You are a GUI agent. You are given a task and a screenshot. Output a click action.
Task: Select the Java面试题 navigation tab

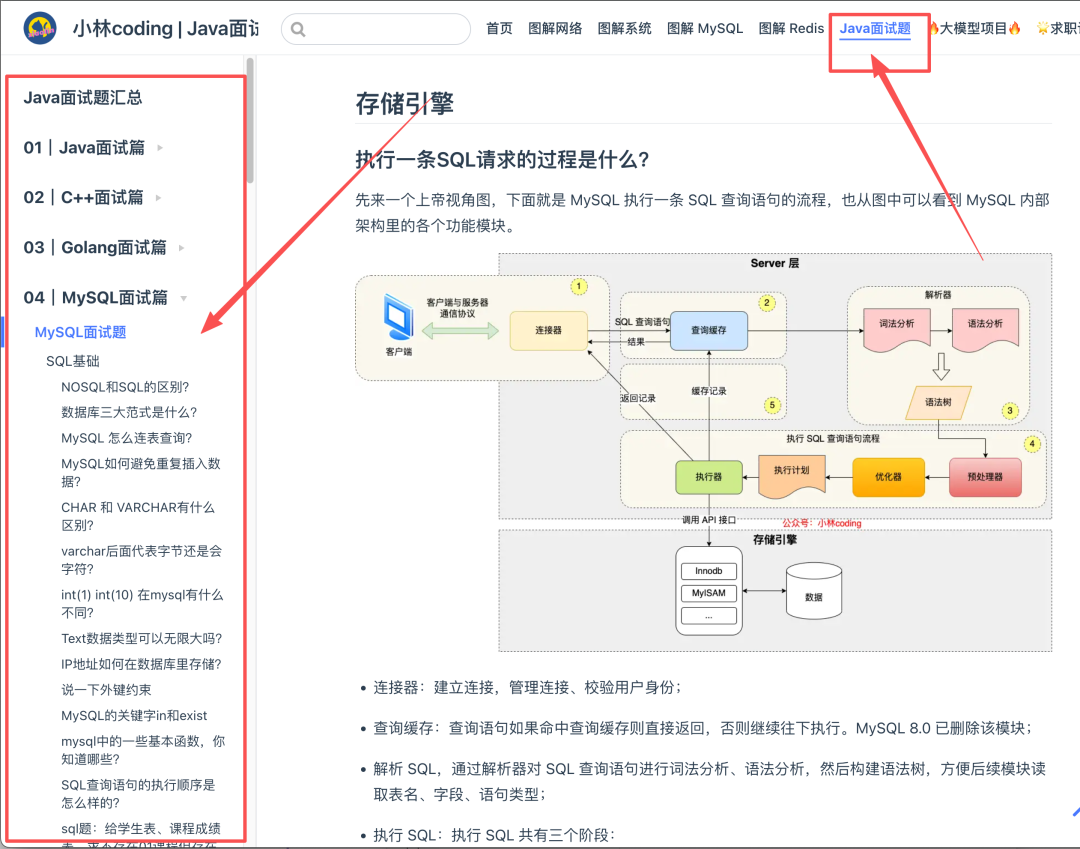875,29
